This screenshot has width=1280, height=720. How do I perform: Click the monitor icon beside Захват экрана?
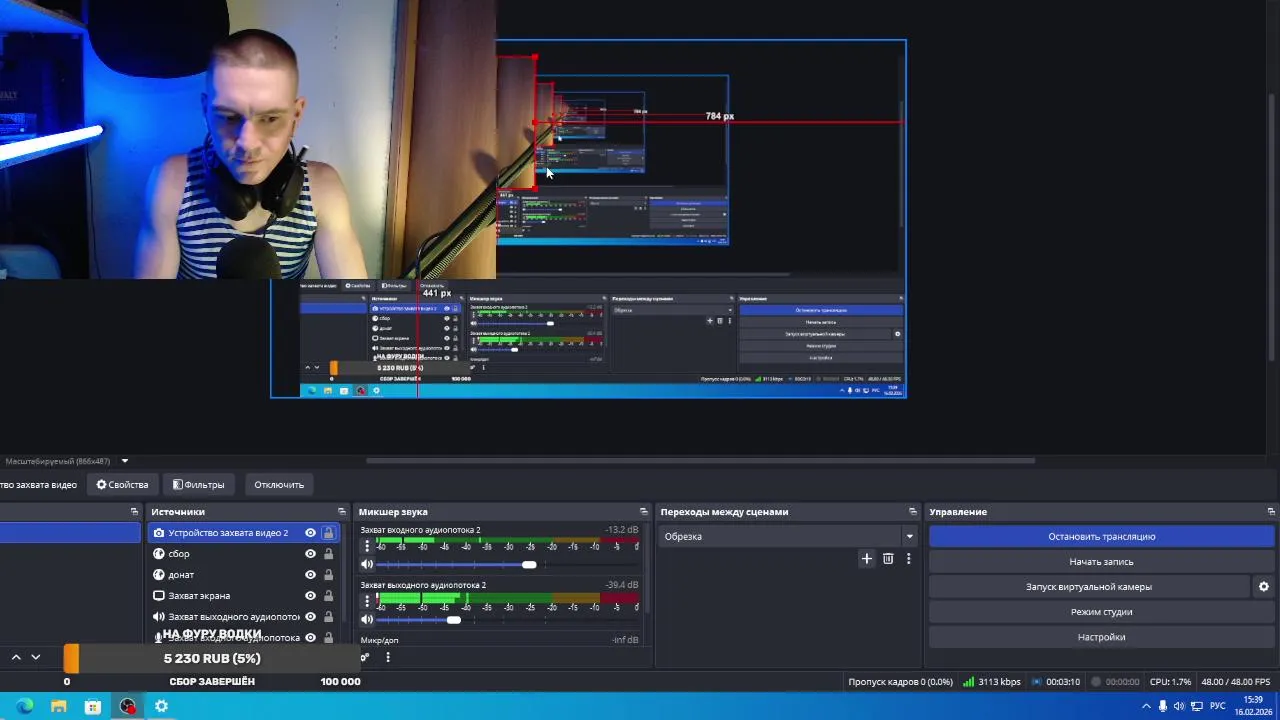(x=158, y=596)
